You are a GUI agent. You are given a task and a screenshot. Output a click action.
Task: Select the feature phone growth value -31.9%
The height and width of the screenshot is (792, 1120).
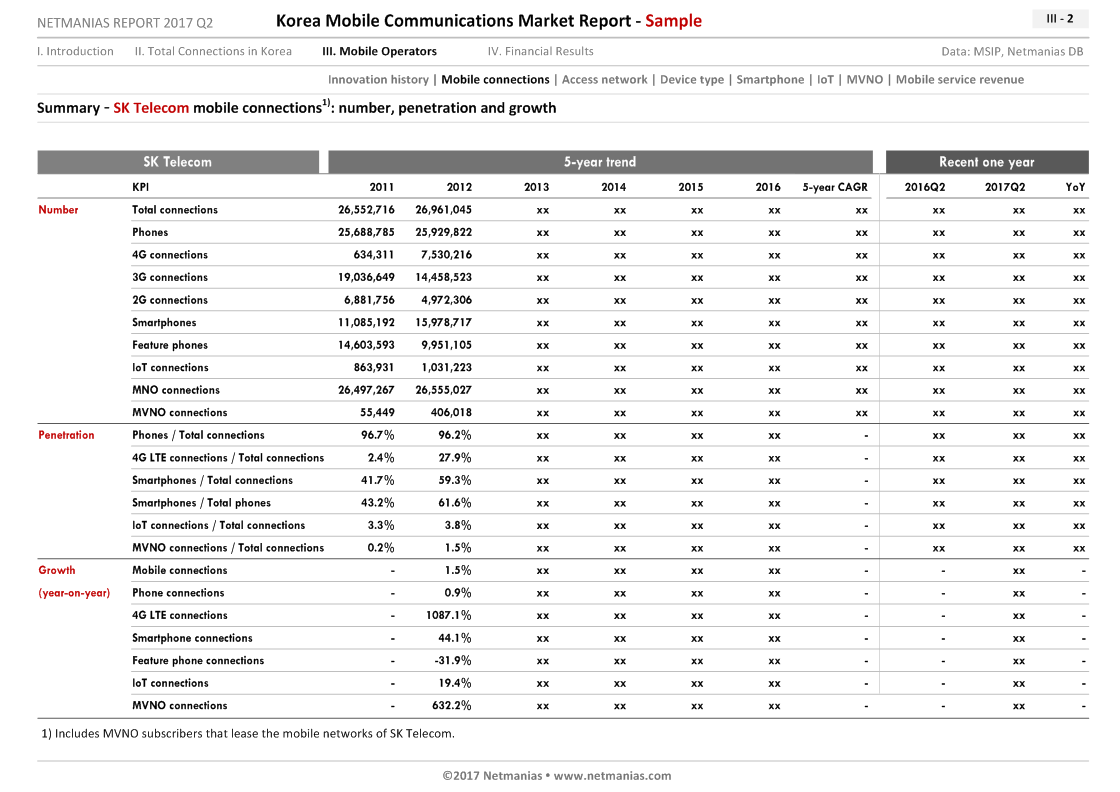[x=453, y=661]
